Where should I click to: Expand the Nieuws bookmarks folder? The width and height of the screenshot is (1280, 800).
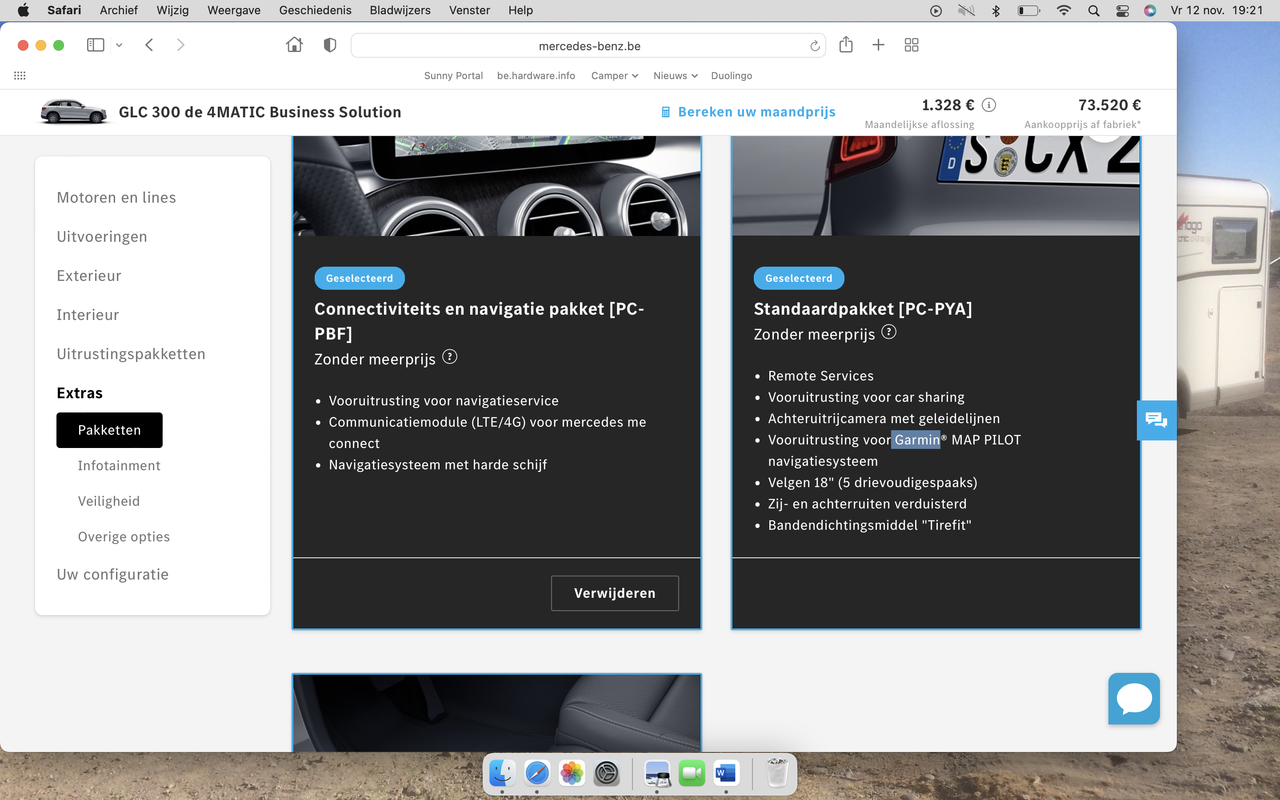pos(676,76)
